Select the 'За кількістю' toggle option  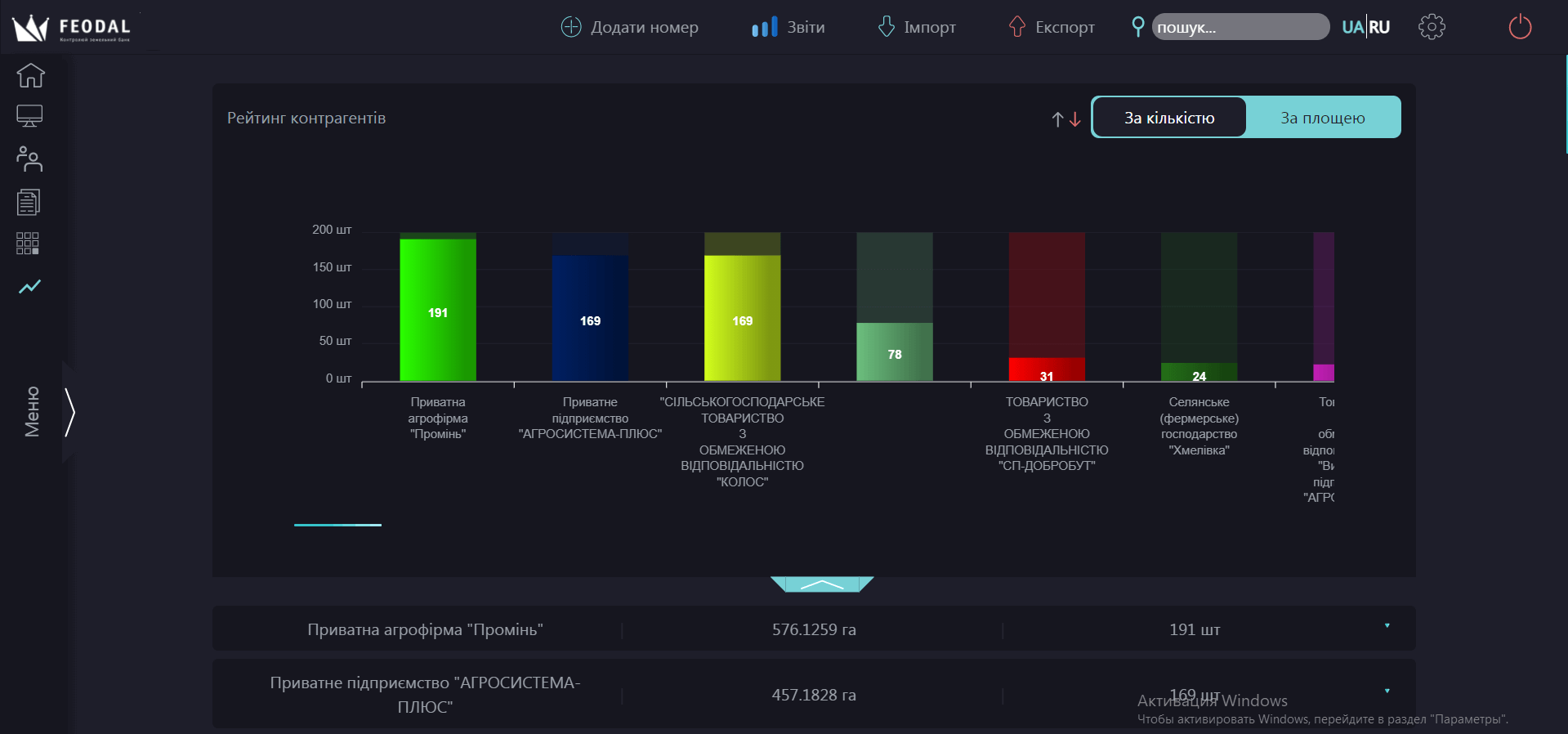pos(1169,118)
